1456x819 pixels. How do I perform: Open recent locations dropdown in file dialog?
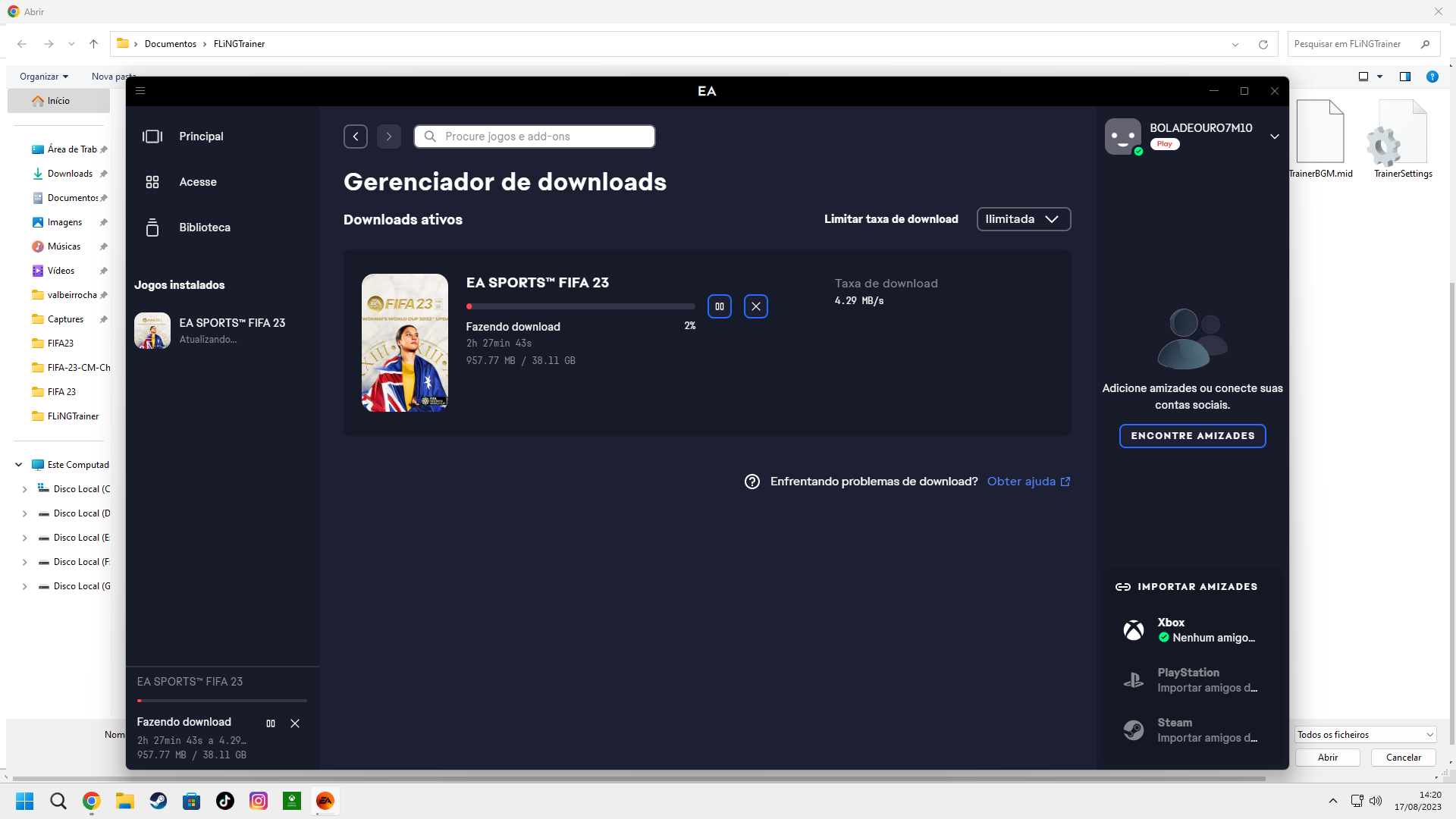tap(71, 44)
